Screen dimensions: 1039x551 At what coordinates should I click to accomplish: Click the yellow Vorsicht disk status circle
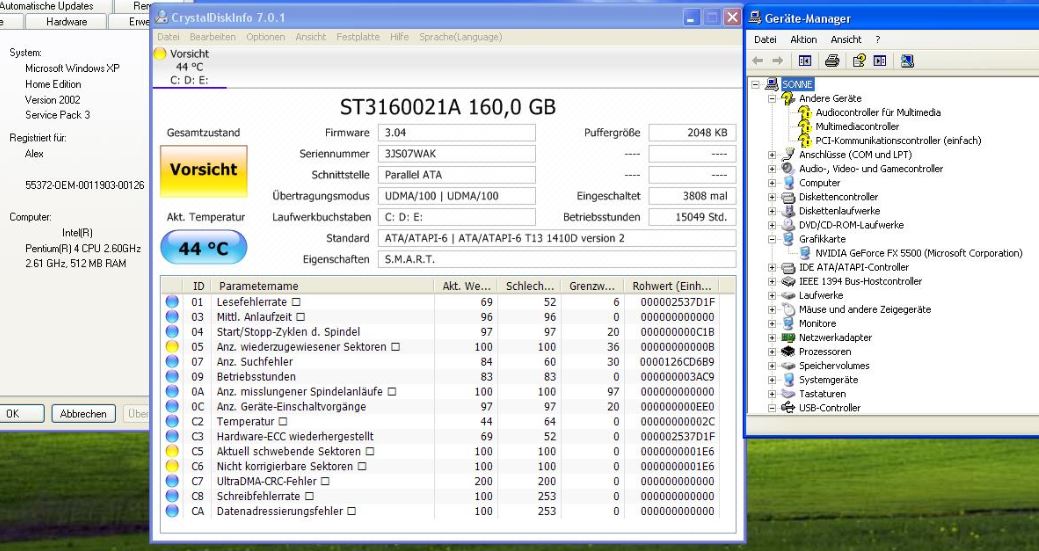160,54
